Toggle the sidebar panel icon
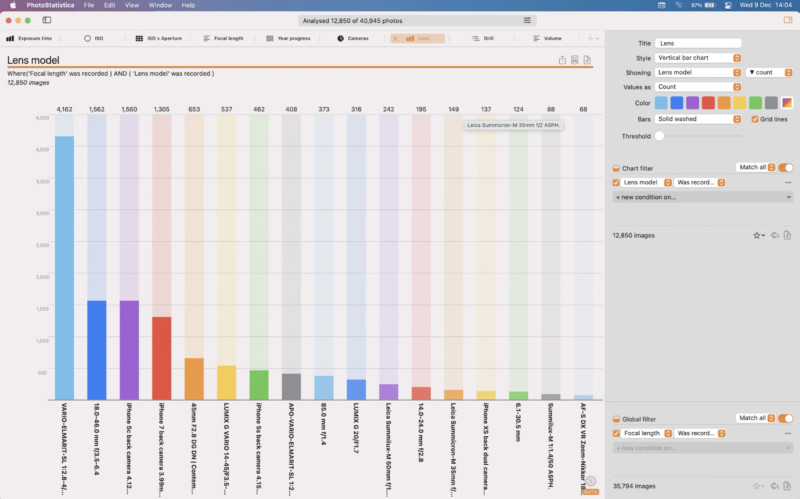800x499 pixels. click(46, 20)
